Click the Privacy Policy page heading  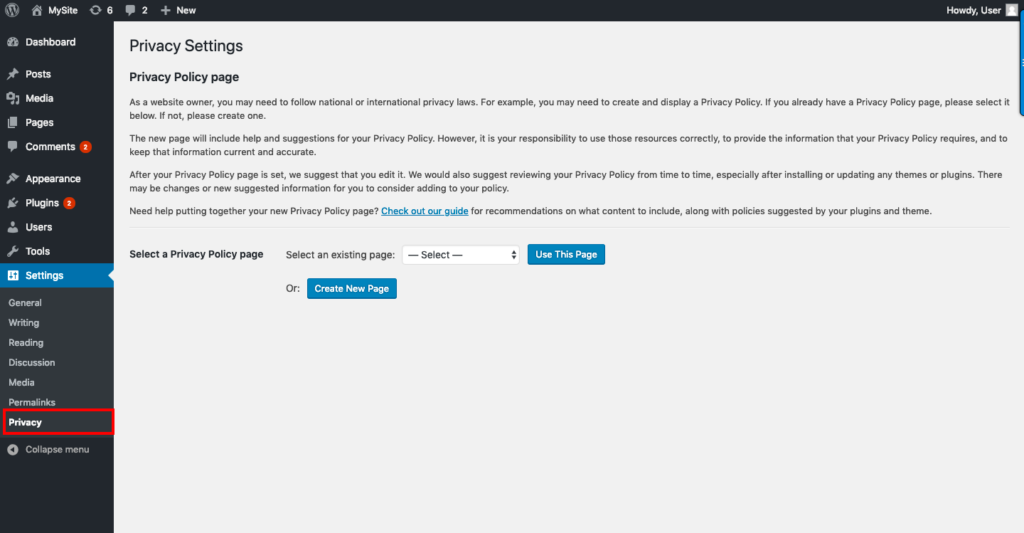(184, 77)
